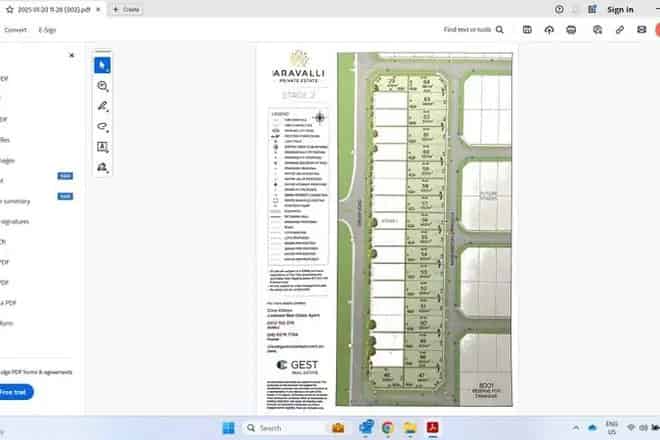Open the Windows Start menu
Screen dimensions: 660x440
click(x=228, y=428)
